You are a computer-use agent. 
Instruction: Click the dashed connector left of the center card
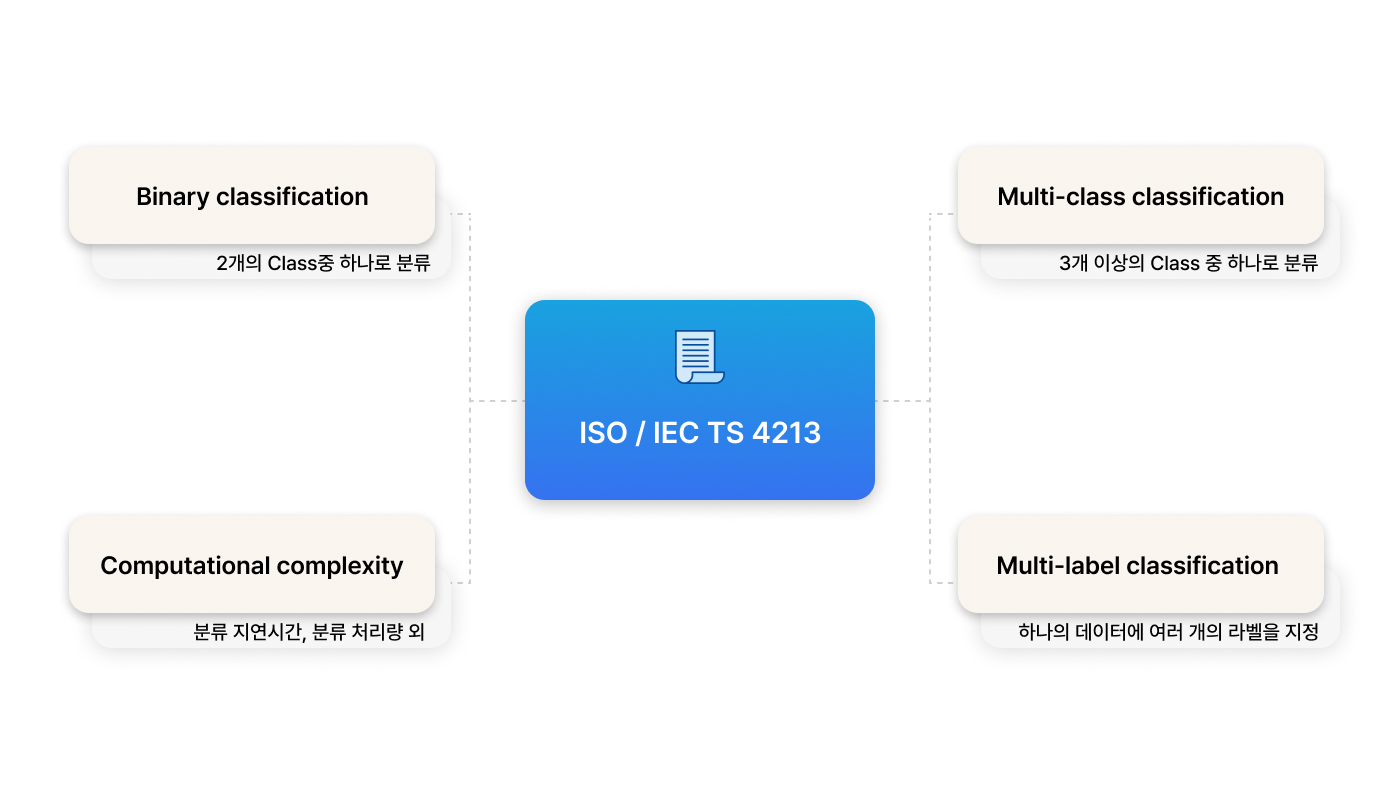[x=497, y=401]
